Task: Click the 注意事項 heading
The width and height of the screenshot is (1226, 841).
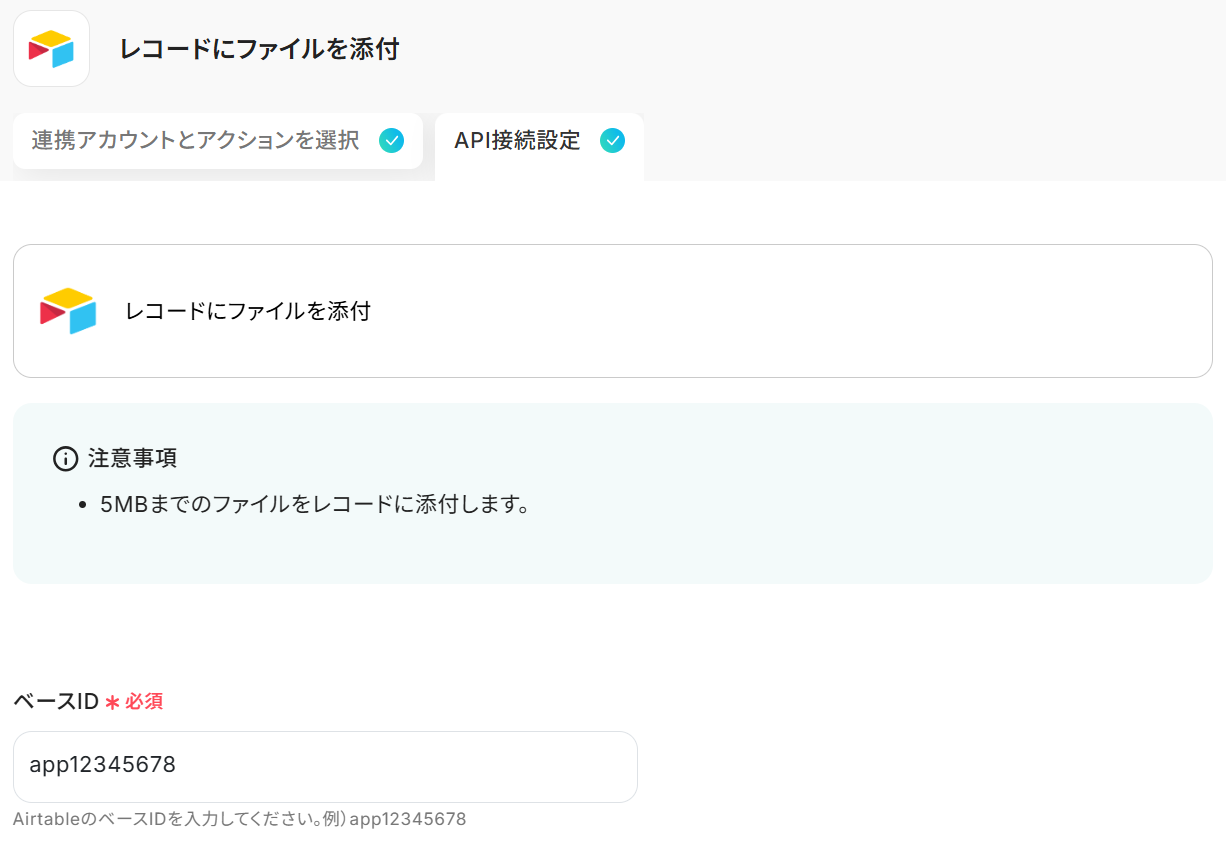Action: (x=132, y=459)
